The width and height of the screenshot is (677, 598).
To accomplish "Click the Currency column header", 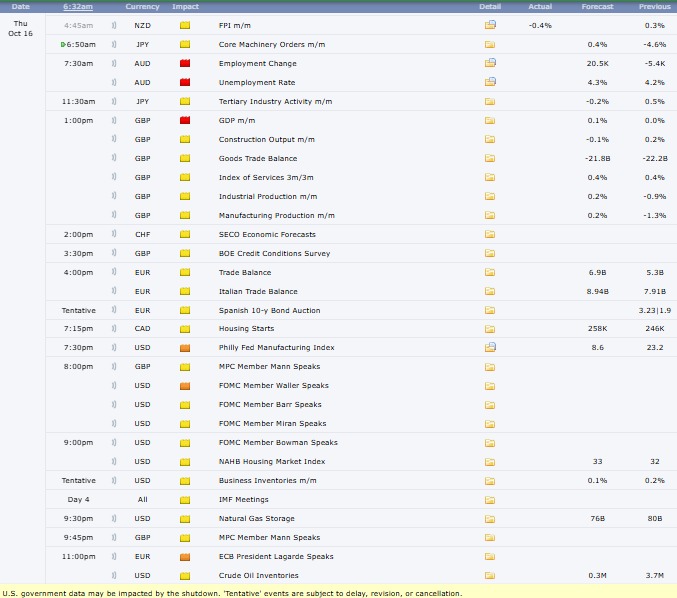I will click(143, 7).
